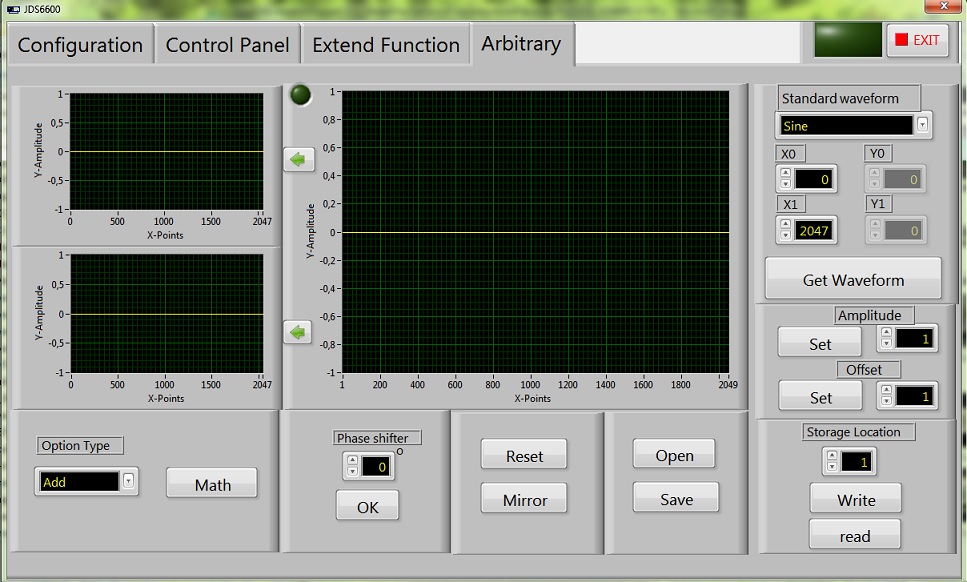Click the disabled Y1 input field
Image resolution: width=967 pixels, height=582 pixels.
click(903, 231)
